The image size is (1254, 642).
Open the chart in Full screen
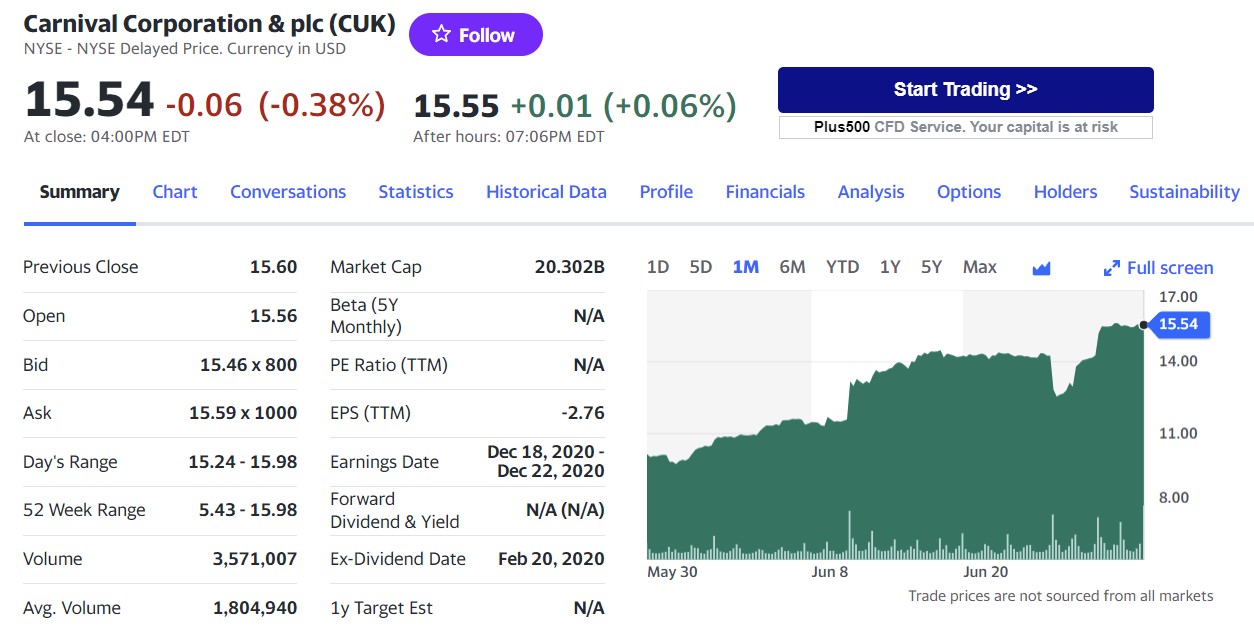[1158, 268]
